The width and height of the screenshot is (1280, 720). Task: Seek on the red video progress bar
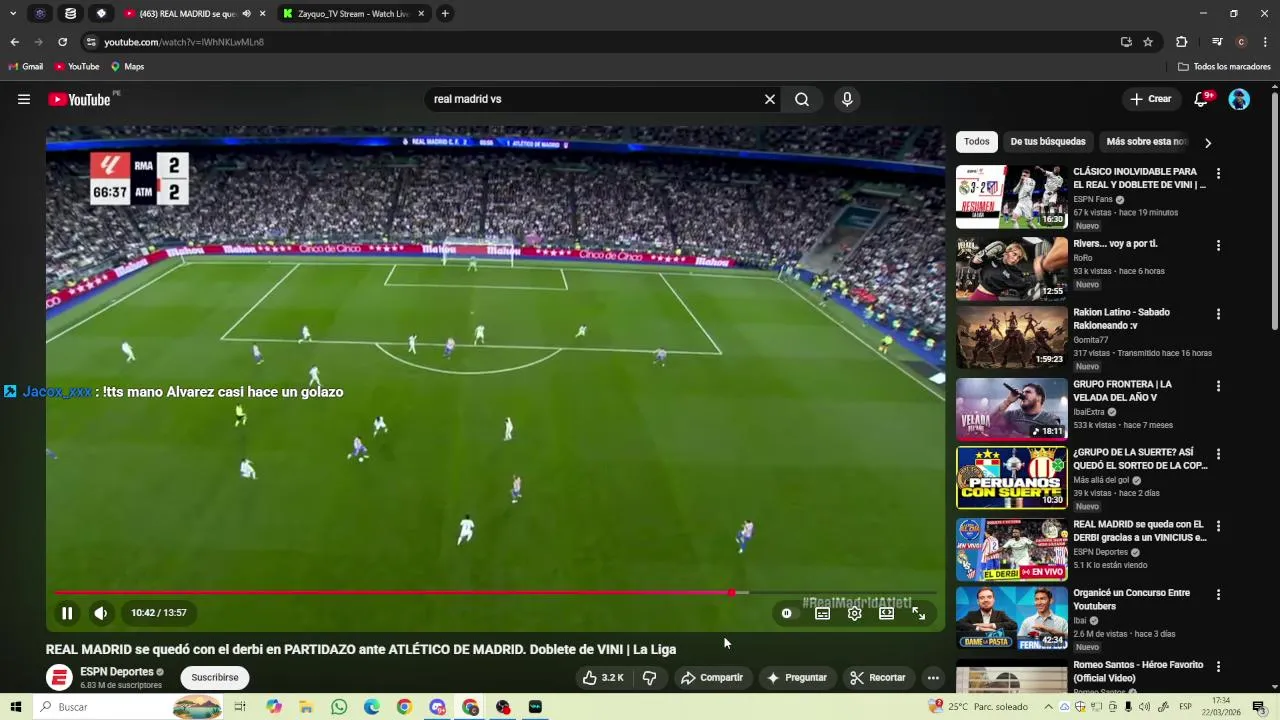click(495, 593)
